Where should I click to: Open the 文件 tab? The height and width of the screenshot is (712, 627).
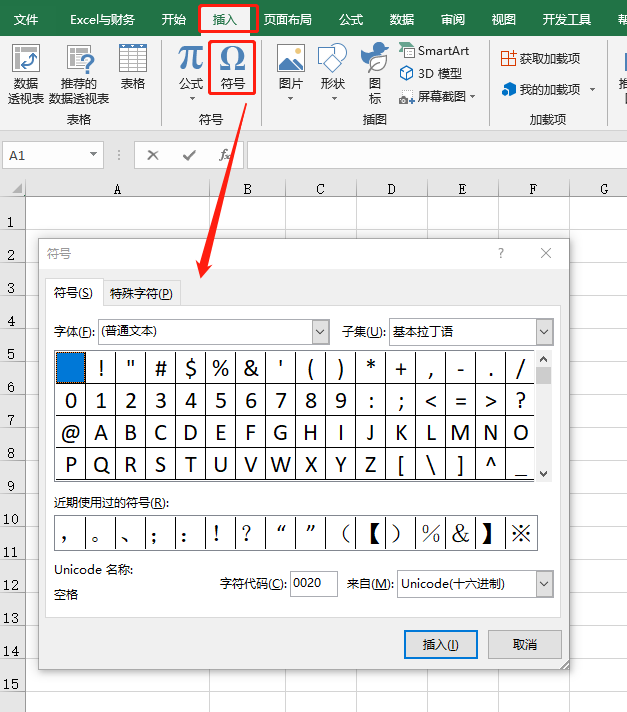tap(26, 20)
